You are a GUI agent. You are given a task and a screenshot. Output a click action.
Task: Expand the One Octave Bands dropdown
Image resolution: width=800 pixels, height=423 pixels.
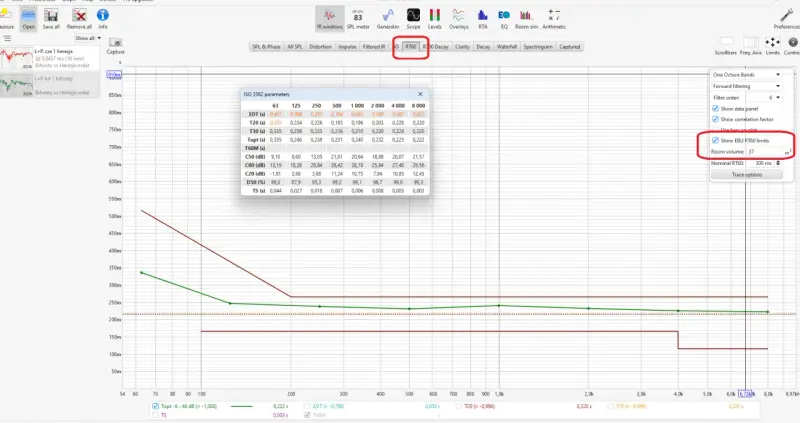click(747, 74)
